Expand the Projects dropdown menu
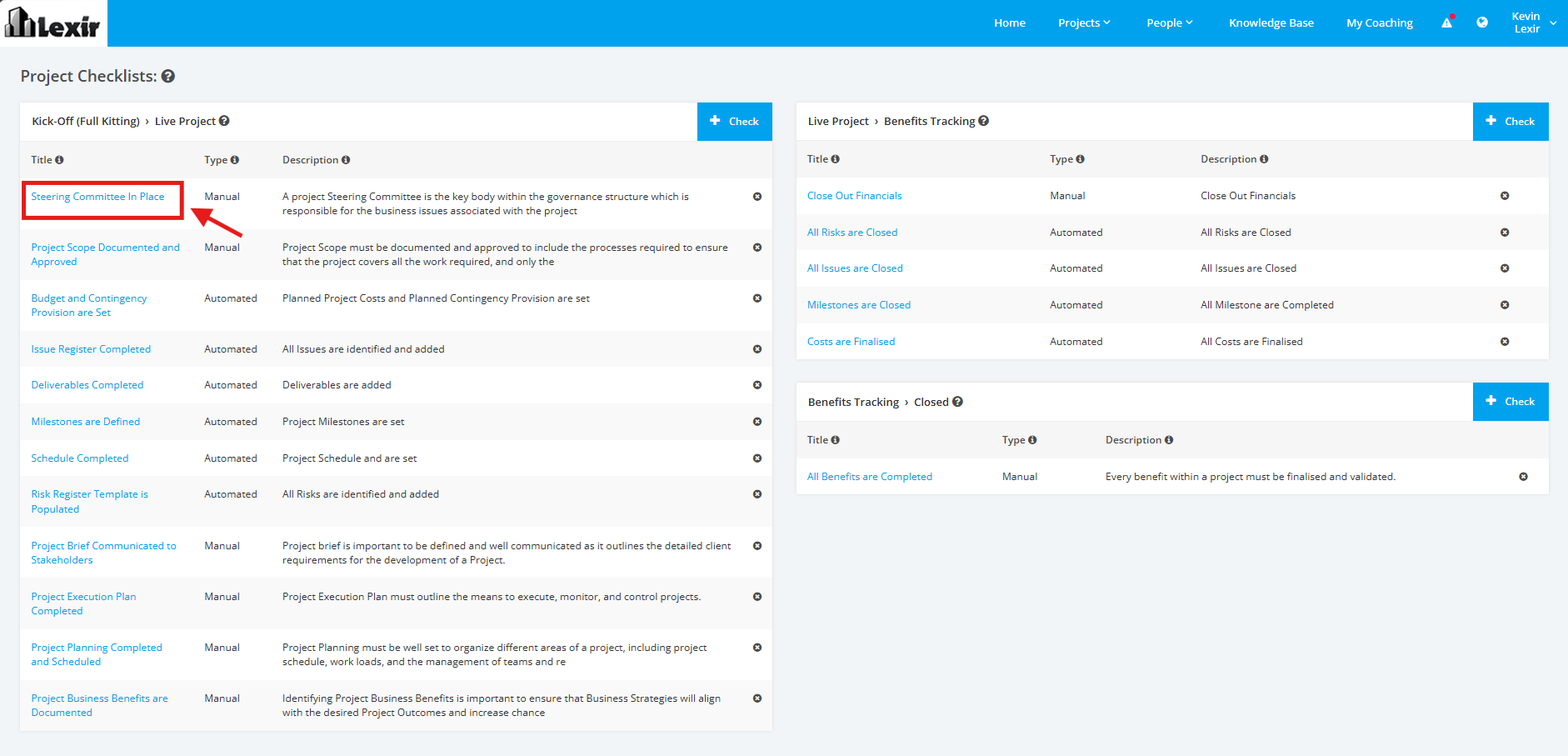Viewport: 1568px width, 756px height. click(1084, 23)
